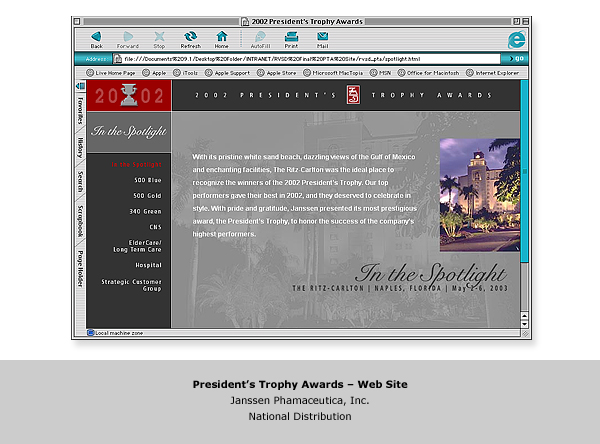Click the Forward toolbar icon
This screenshot has width=600, height=444.
pos(128,39)
